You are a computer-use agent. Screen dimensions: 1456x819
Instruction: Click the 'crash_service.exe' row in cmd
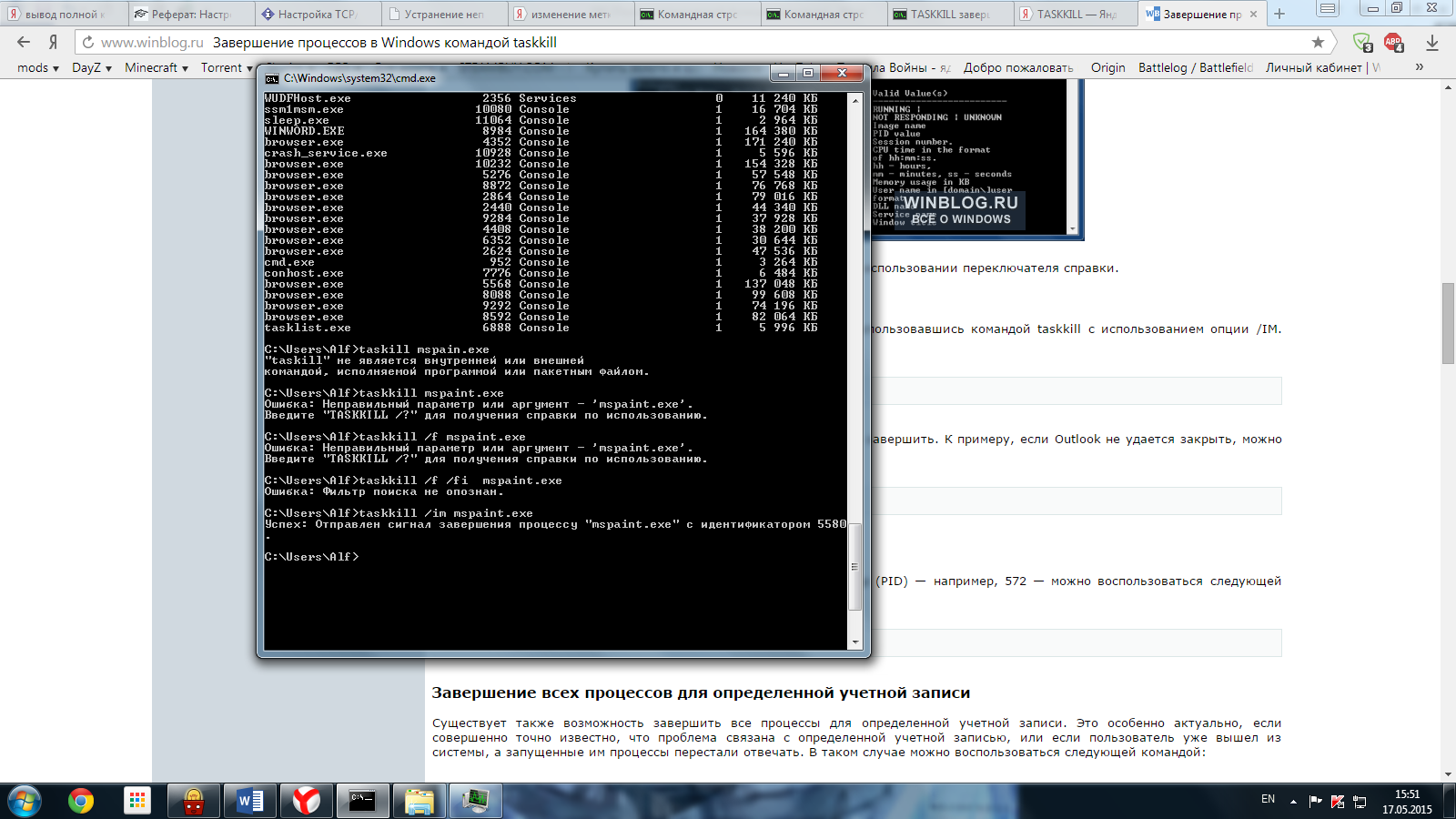point(541,153)
